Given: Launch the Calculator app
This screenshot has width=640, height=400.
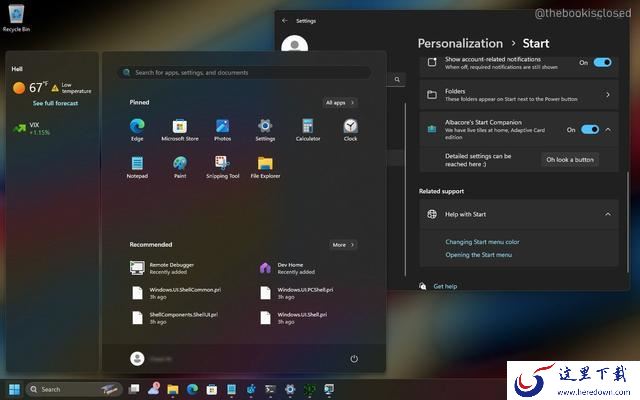Looking at the screenshot, I should click(x=308, y=130).
